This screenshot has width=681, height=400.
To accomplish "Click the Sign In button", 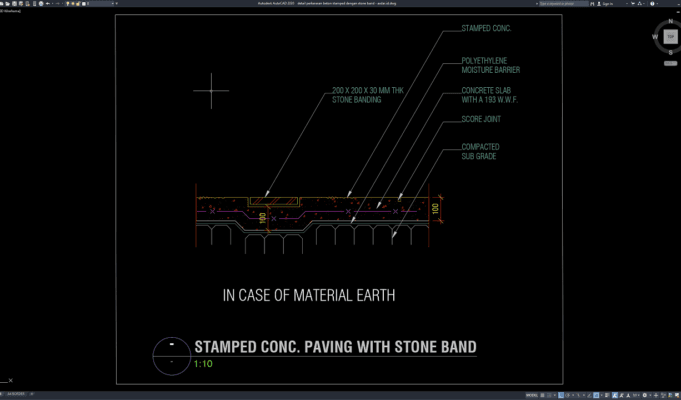I will point(606,3).
